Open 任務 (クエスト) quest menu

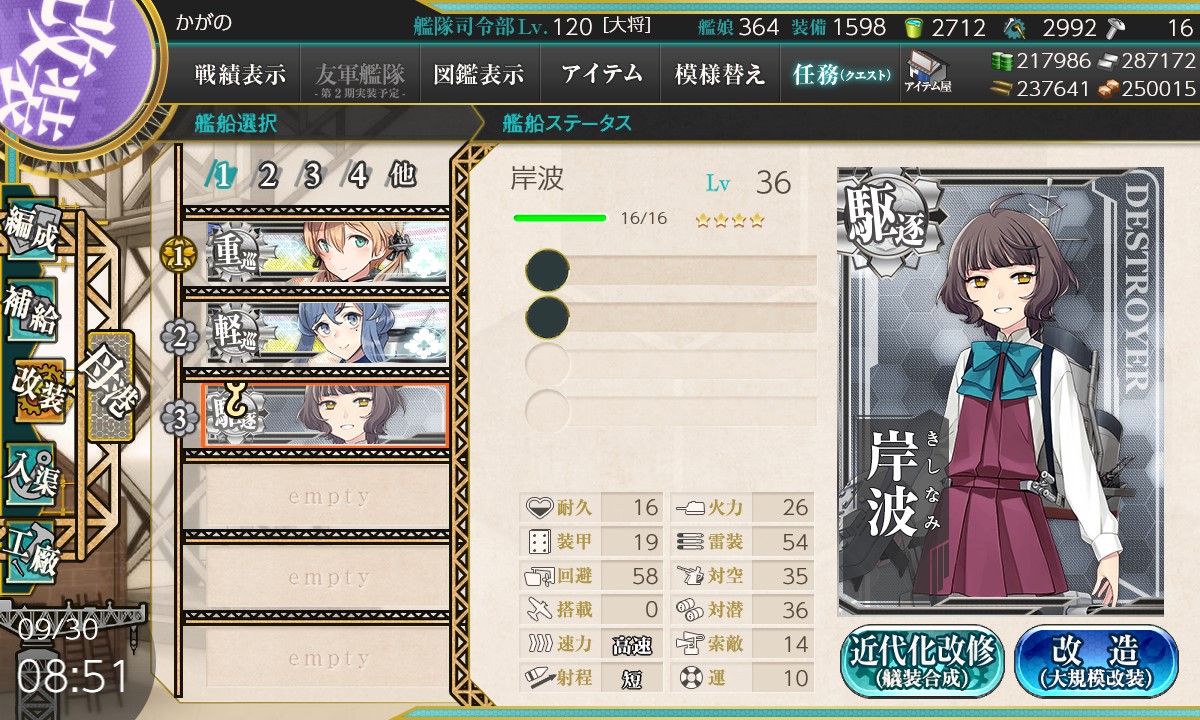point(840,74)
